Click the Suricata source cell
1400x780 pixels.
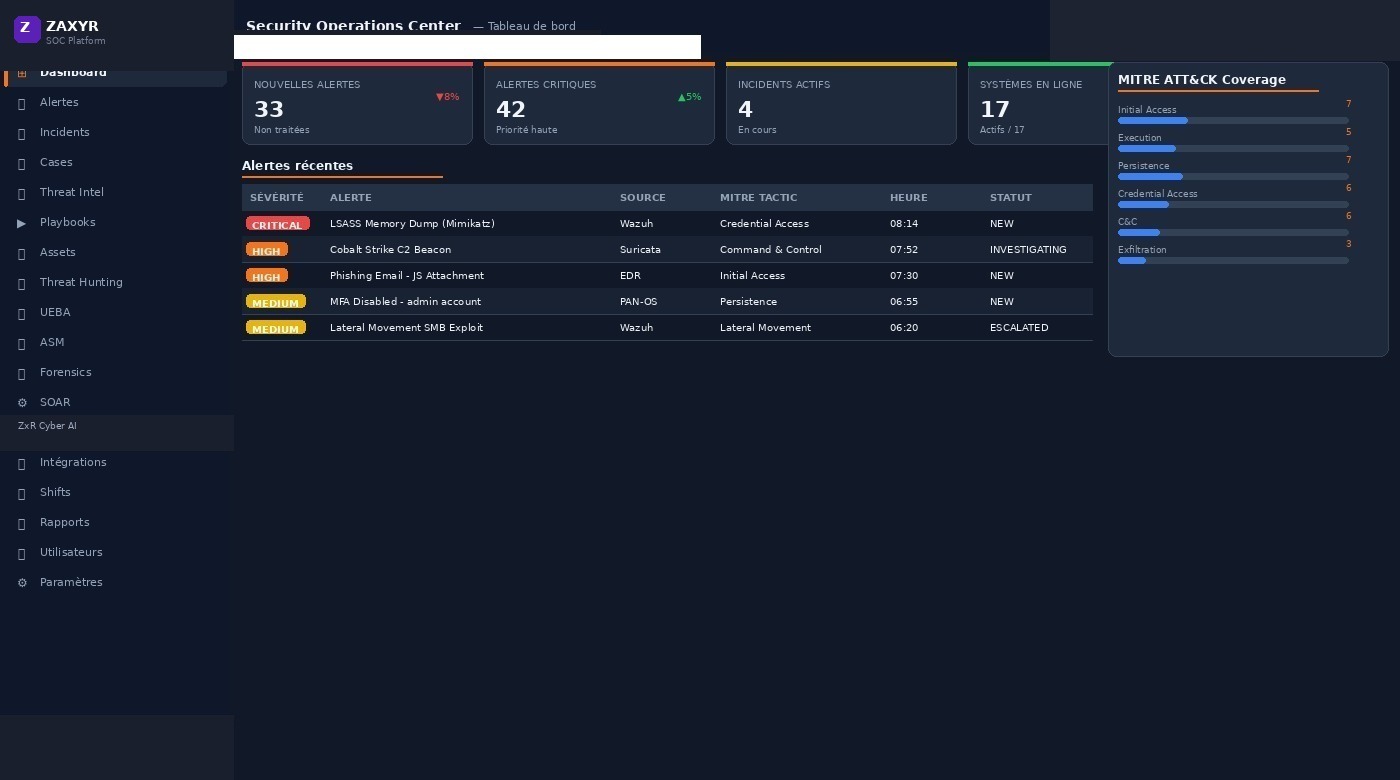pos(640,250)
